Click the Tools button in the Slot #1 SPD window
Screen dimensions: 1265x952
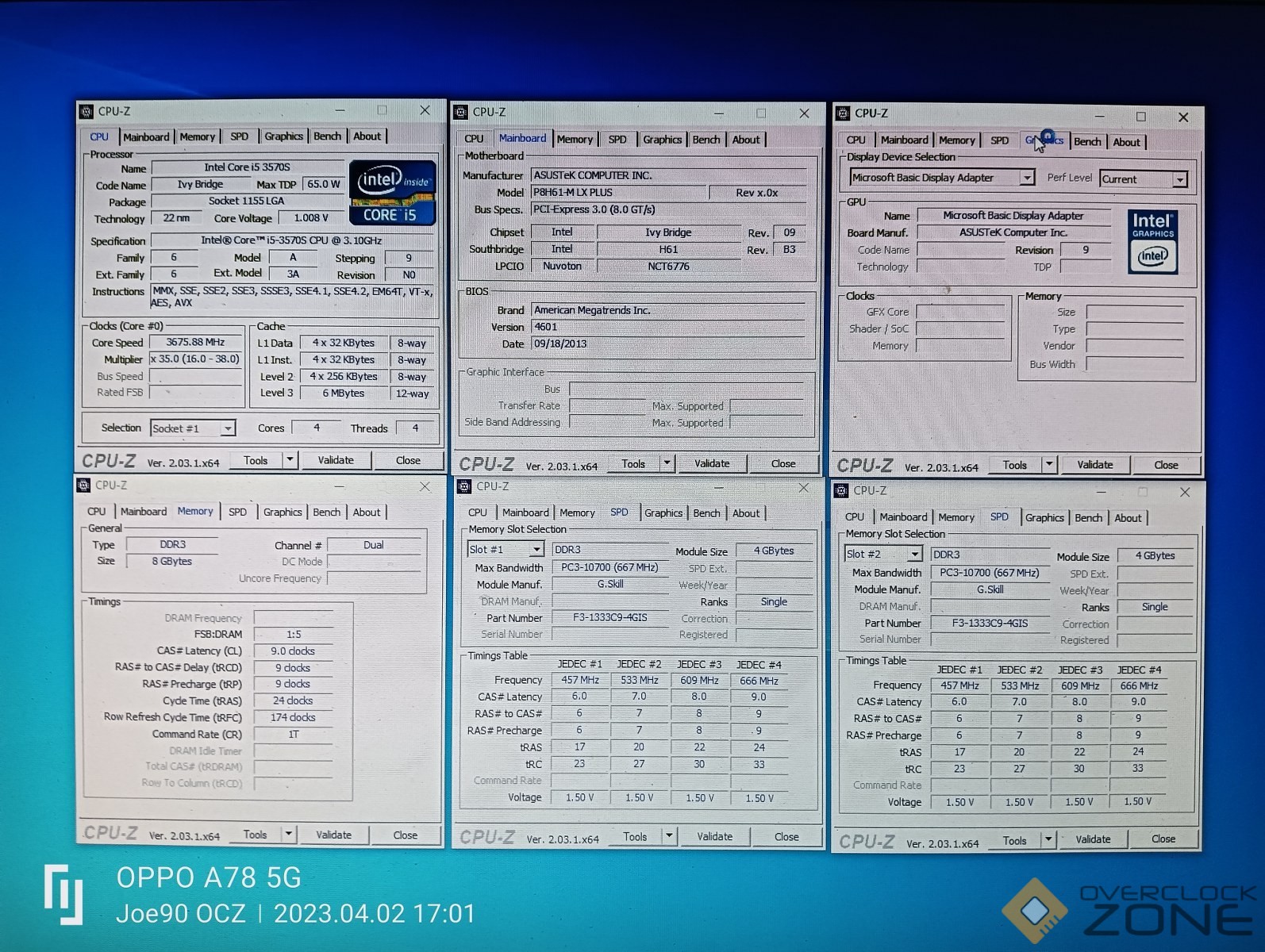point(635,836)
